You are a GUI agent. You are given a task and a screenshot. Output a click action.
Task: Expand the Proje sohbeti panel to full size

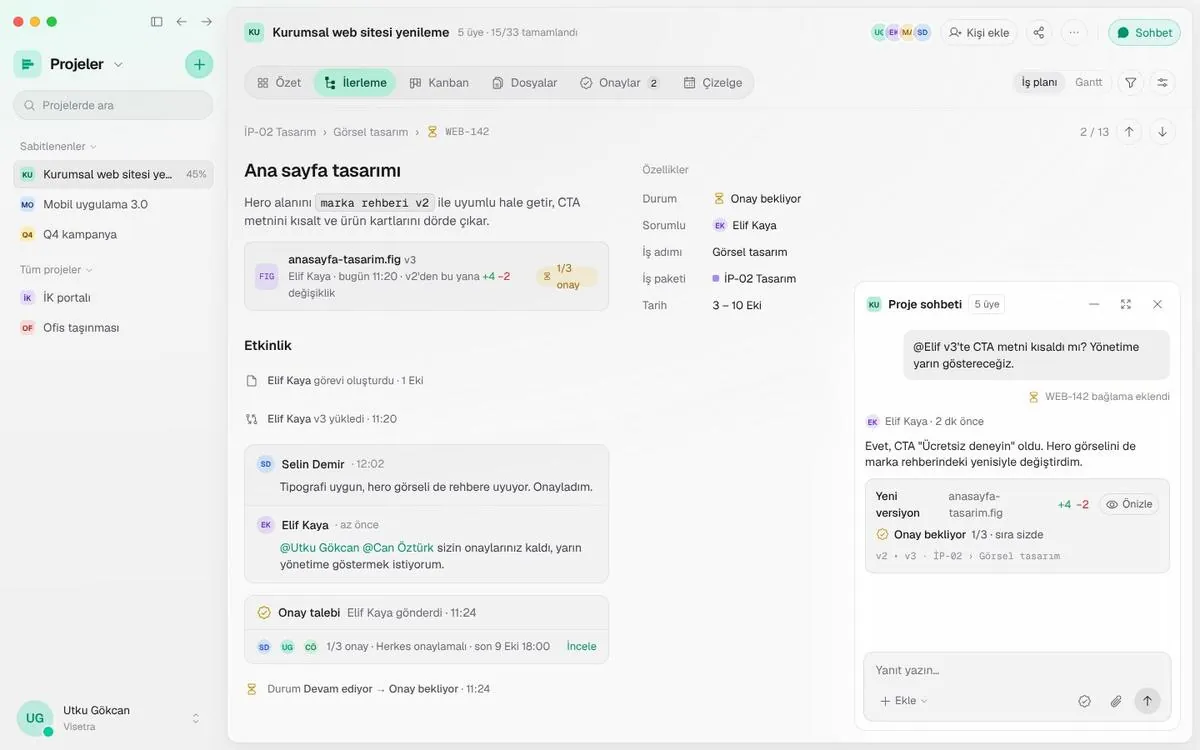click(1126, 304)
